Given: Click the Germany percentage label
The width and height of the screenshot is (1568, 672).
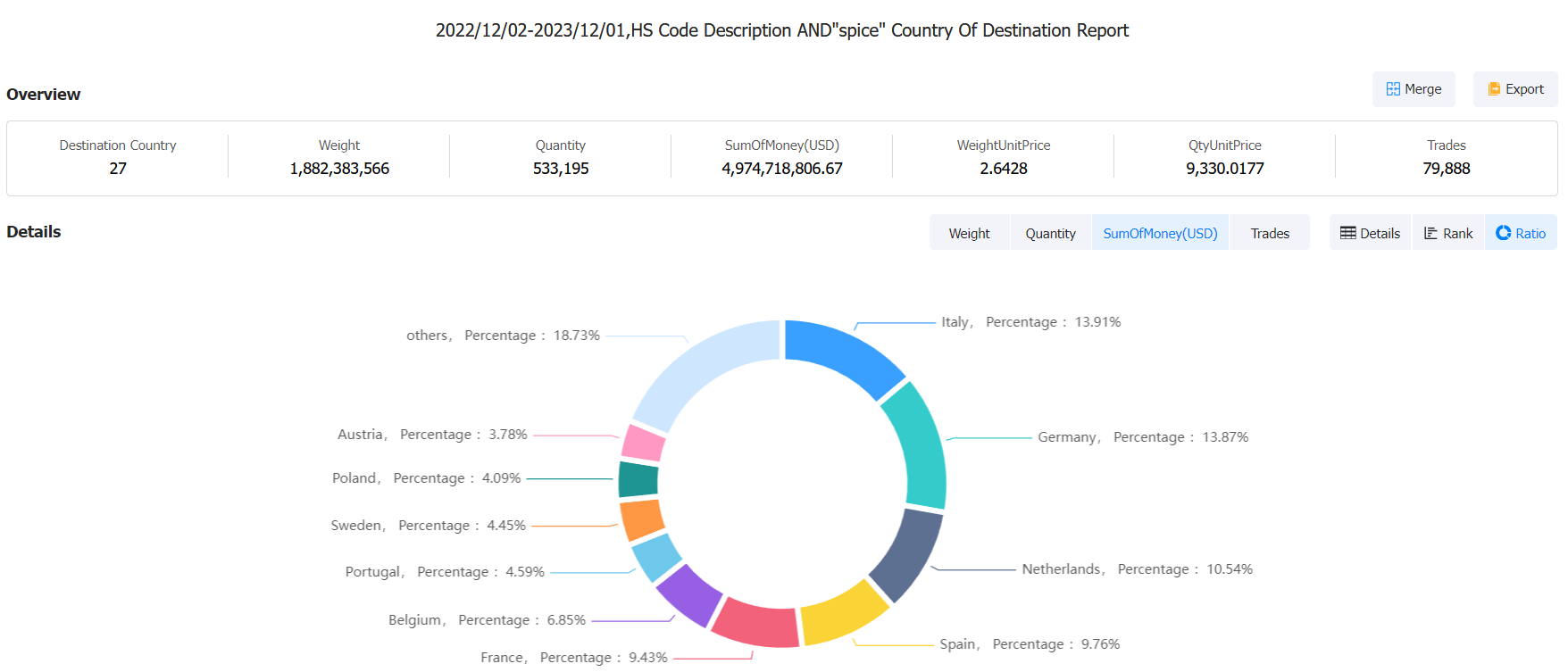Looking at the screenshot, I should (x=1142, y=437).
